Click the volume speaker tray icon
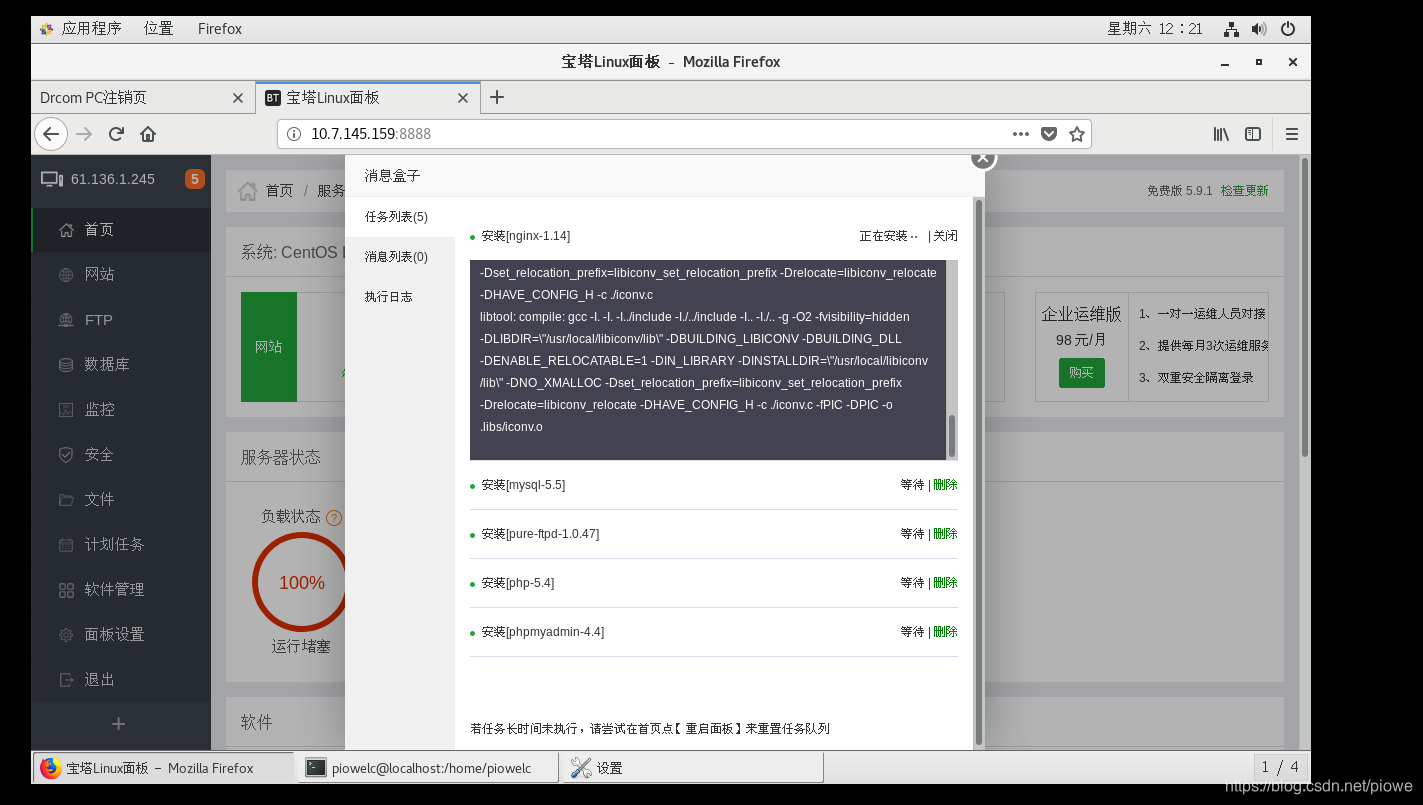1423x805 pixels. tap(1259, 29)
